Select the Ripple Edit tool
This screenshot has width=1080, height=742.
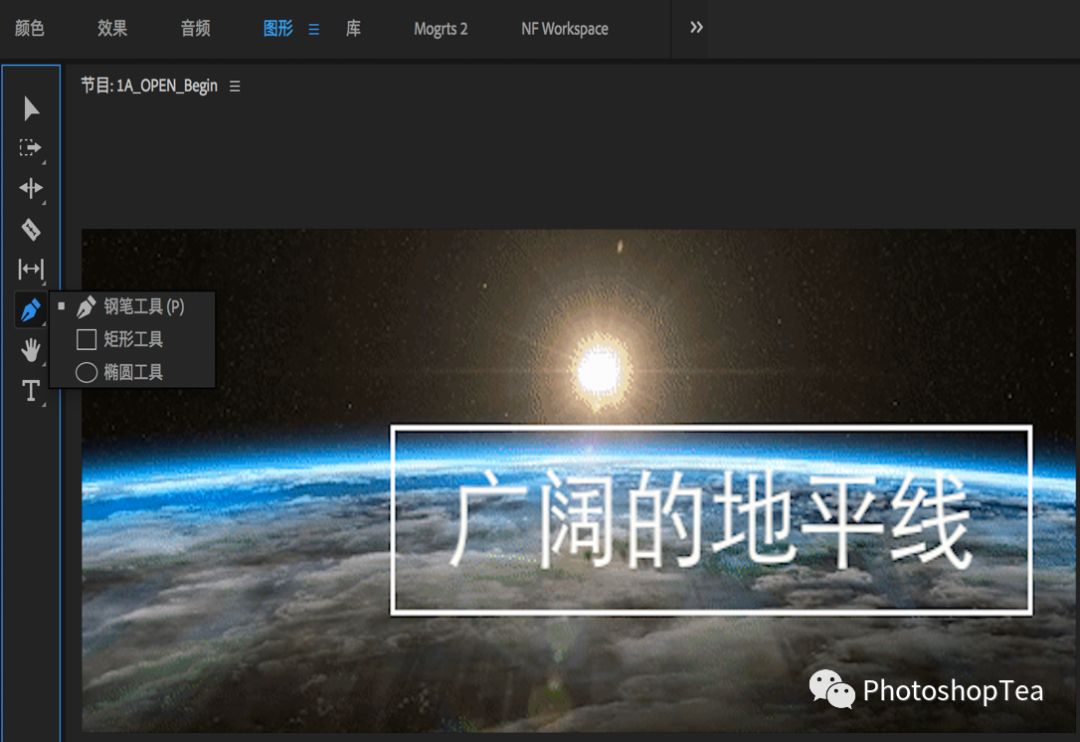tap(30, 187)
